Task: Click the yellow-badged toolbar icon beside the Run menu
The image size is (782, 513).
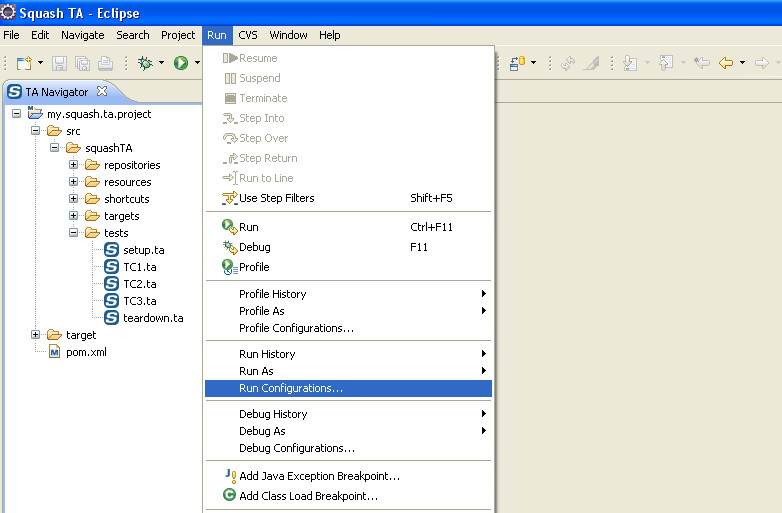Action: tap(517, 63)
